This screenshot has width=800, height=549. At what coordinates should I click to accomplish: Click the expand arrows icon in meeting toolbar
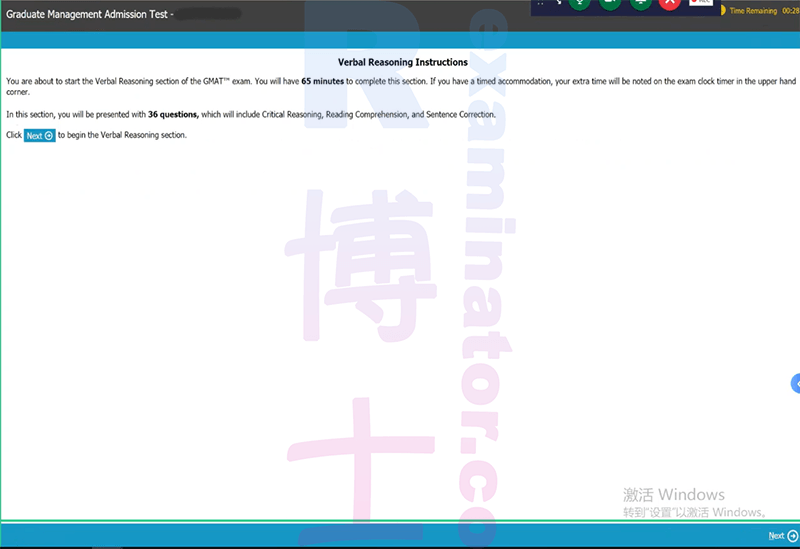click(559, 3)
